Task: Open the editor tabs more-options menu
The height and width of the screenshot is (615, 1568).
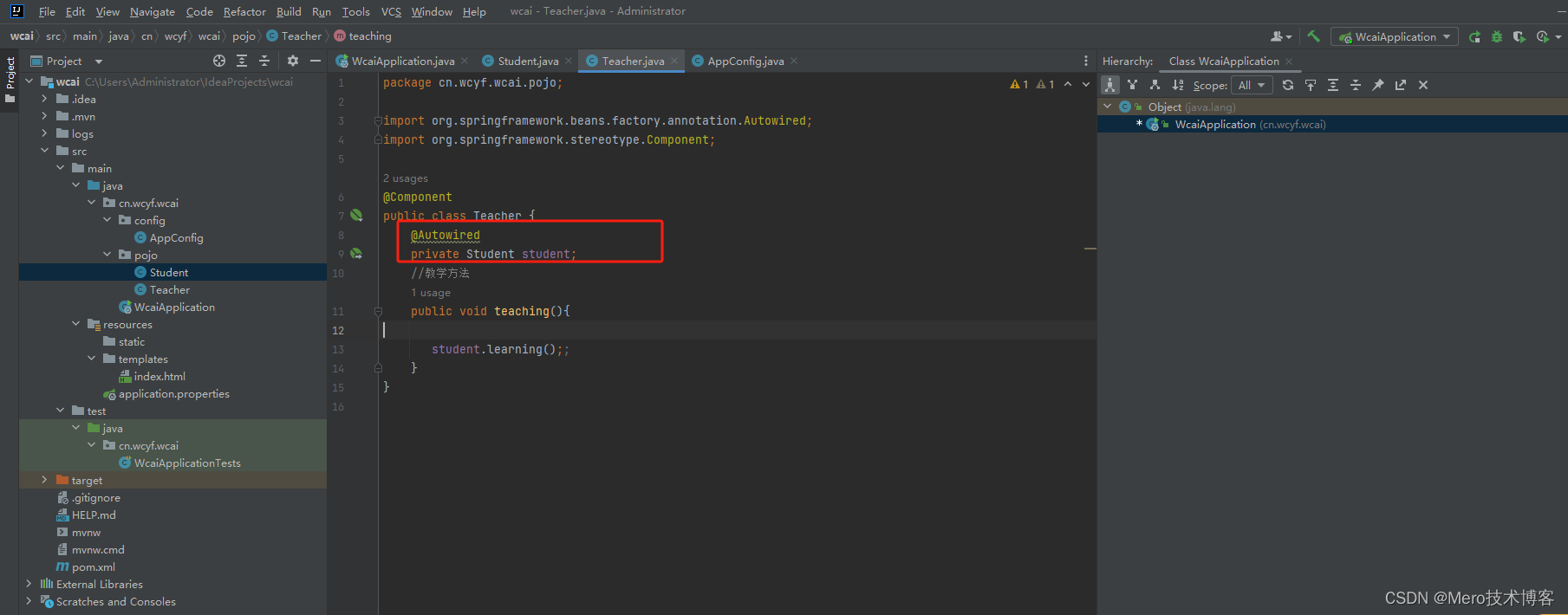Action: (x=1086, y=61)
